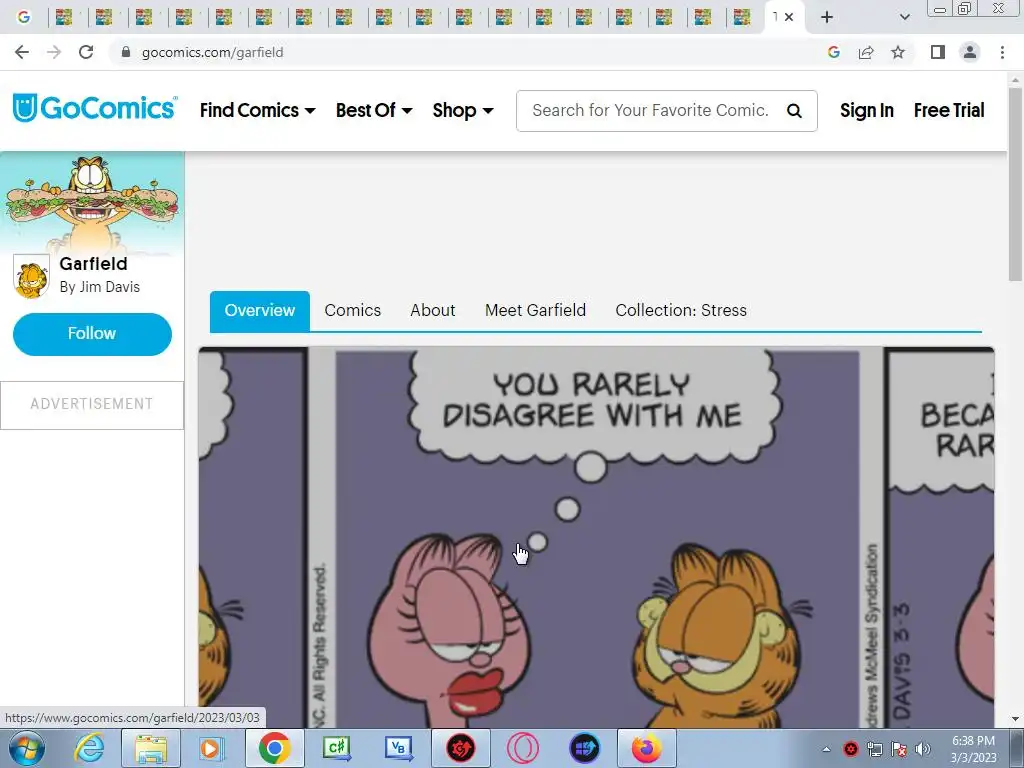Open the Chrome profile menu
Screen dimensions: 1024x768
[970, 52]
